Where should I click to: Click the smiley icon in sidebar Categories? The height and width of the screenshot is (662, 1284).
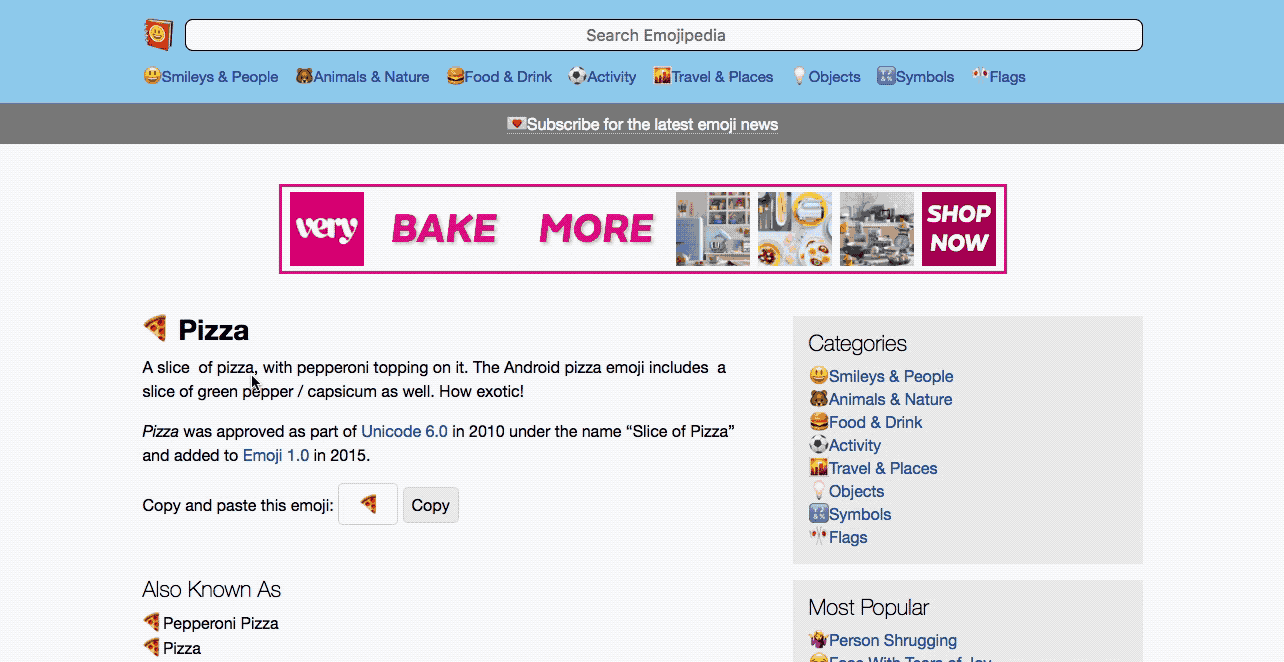[818, 376]
